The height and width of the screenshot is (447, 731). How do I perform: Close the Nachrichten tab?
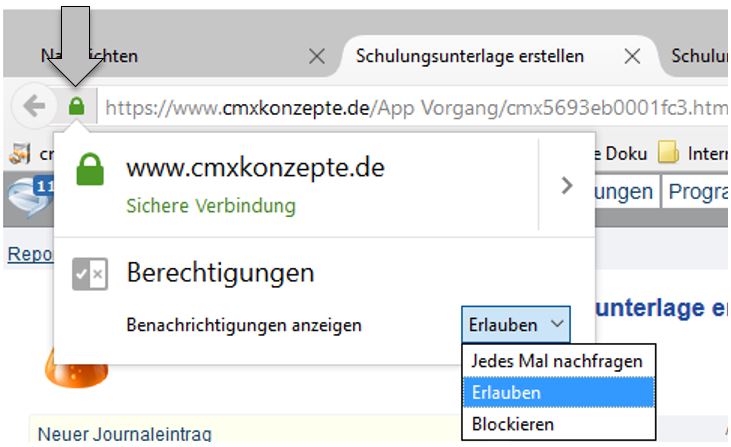(316, 57)
